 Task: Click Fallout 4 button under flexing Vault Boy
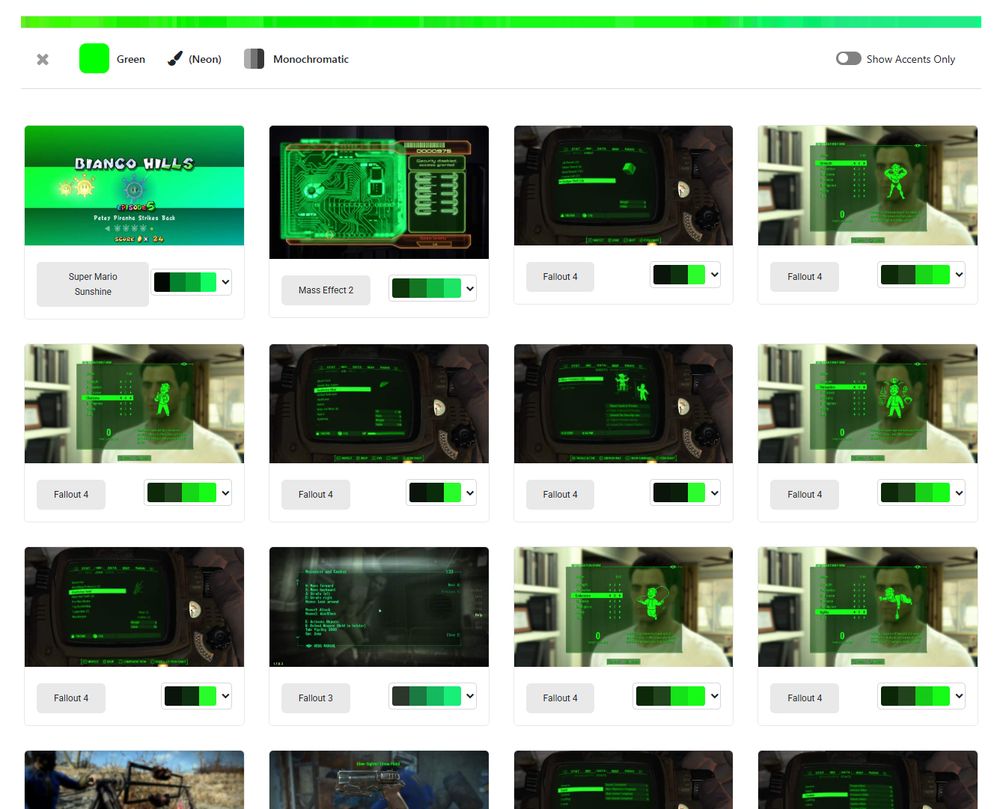[804, 277]
